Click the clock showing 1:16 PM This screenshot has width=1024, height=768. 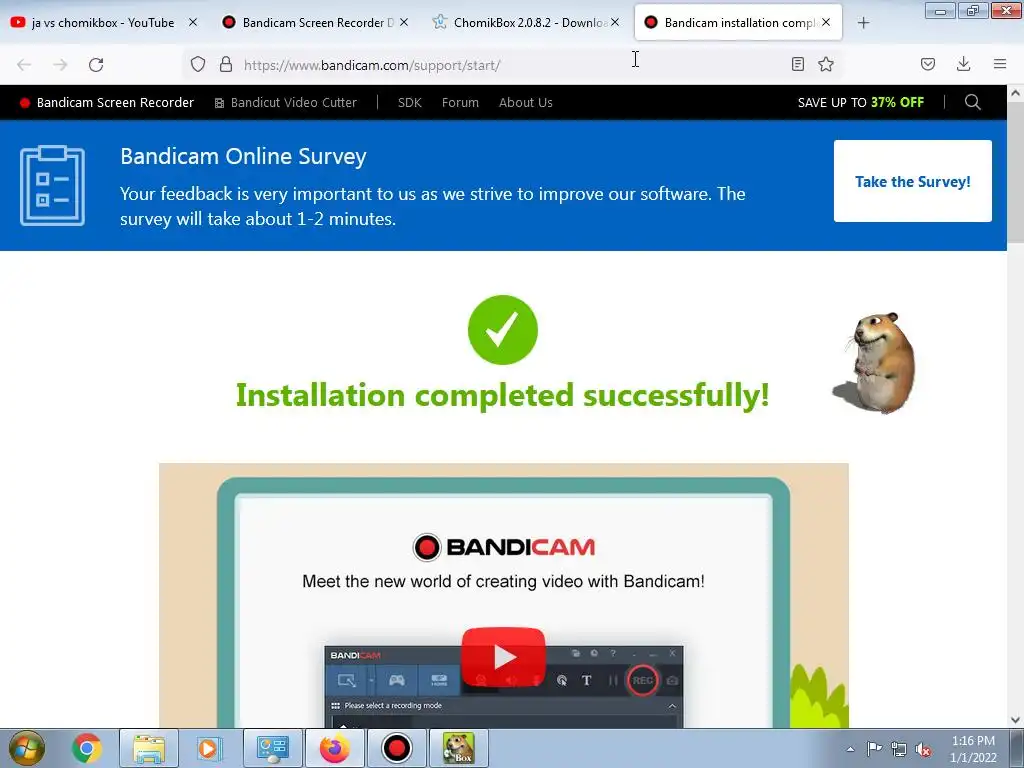coord(973,749)
